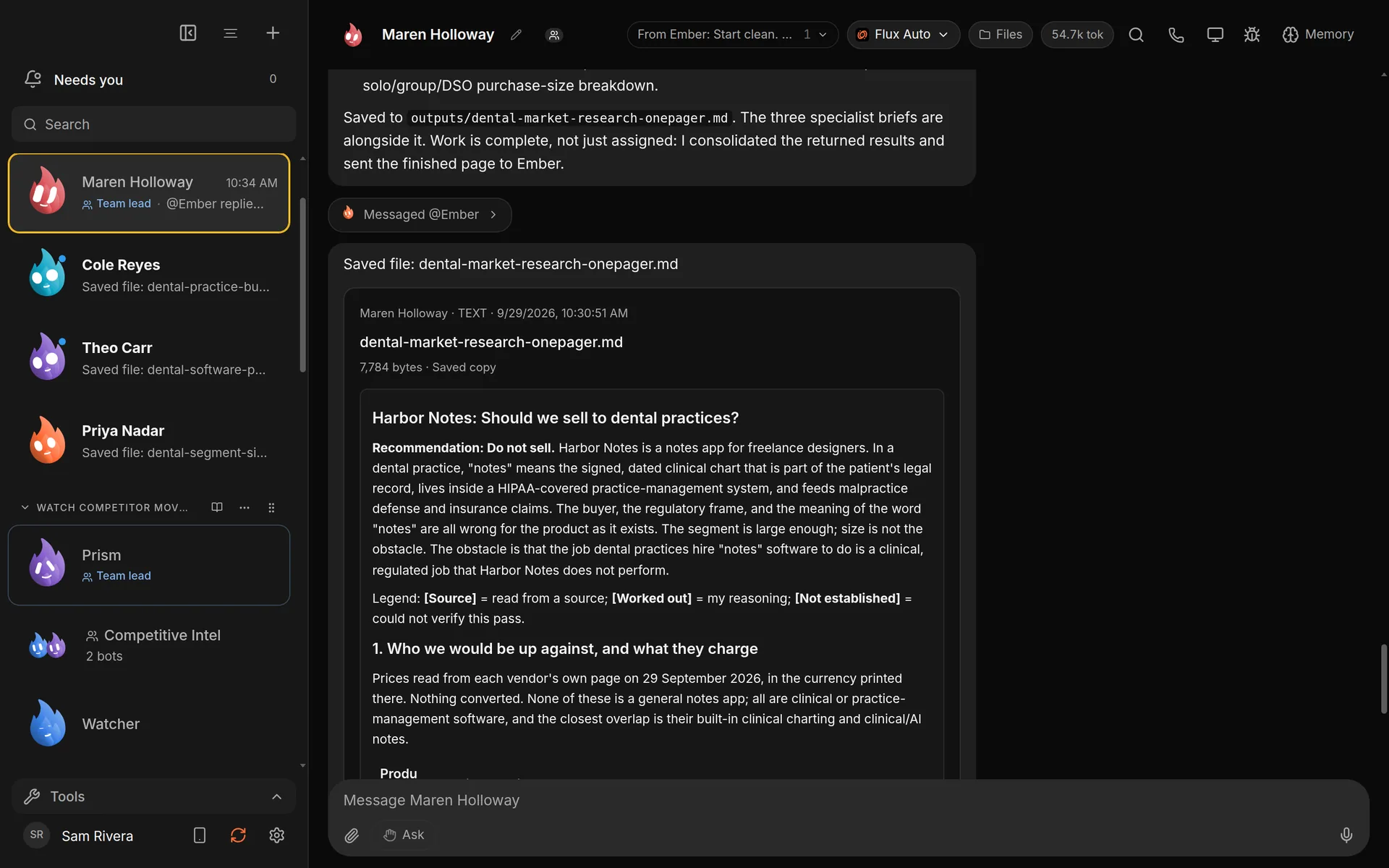Click the plus icon to start new chat
The height and width of the screenshot is (868, 1389).
point(273,33)
